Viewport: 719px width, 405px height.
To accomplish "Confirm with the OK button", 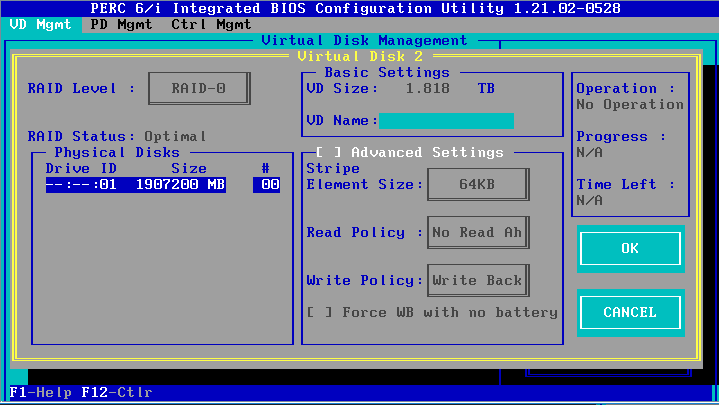I will (x=630, y=249).
